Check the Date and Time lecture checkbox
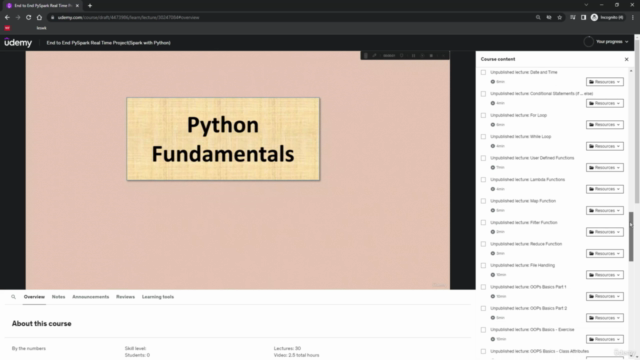 click(x=483, y=72)
